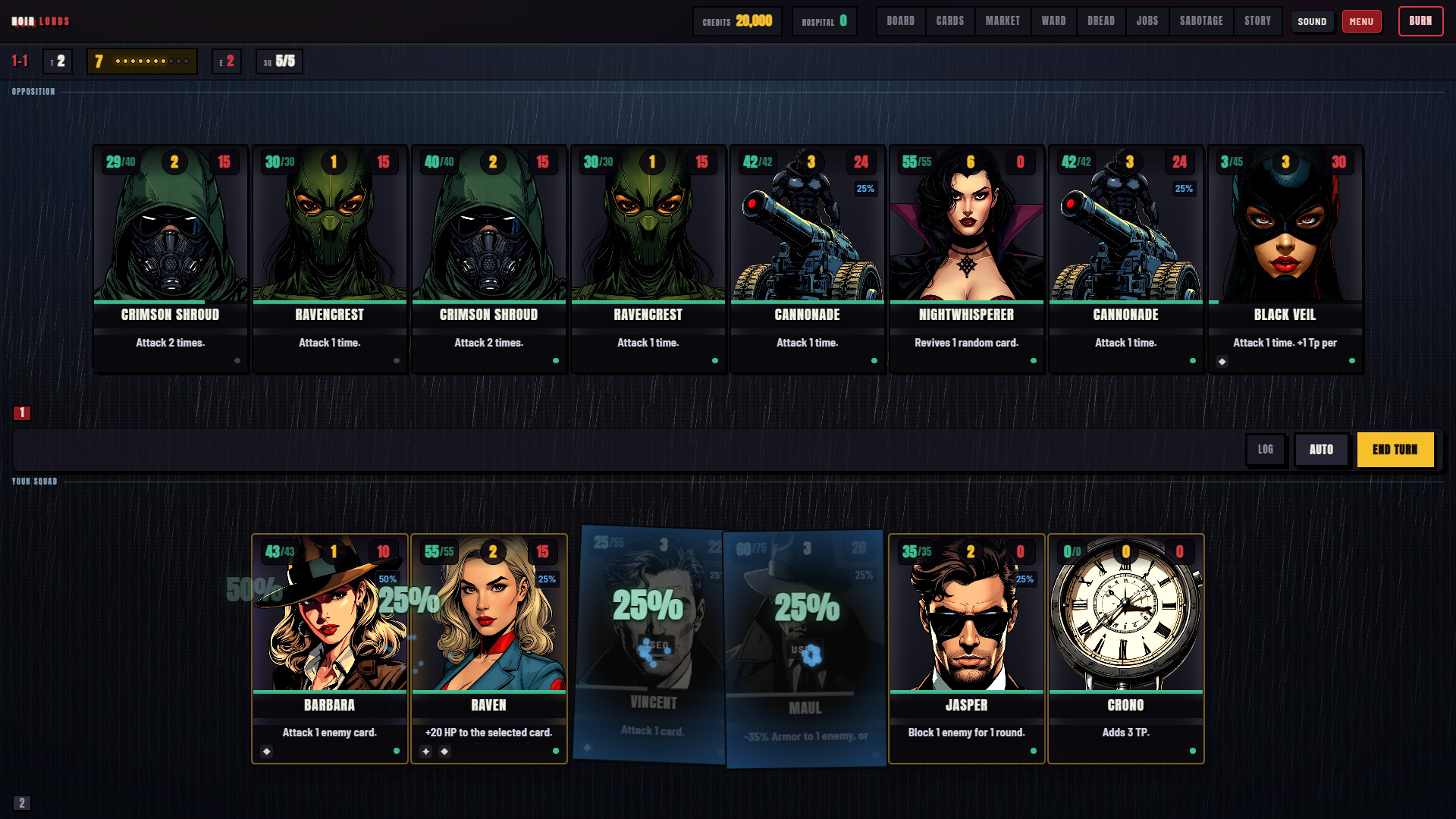This screenshot has width=1456, height=819.
Task: Open the Story tab
Action: click(x=1257, y=21)
